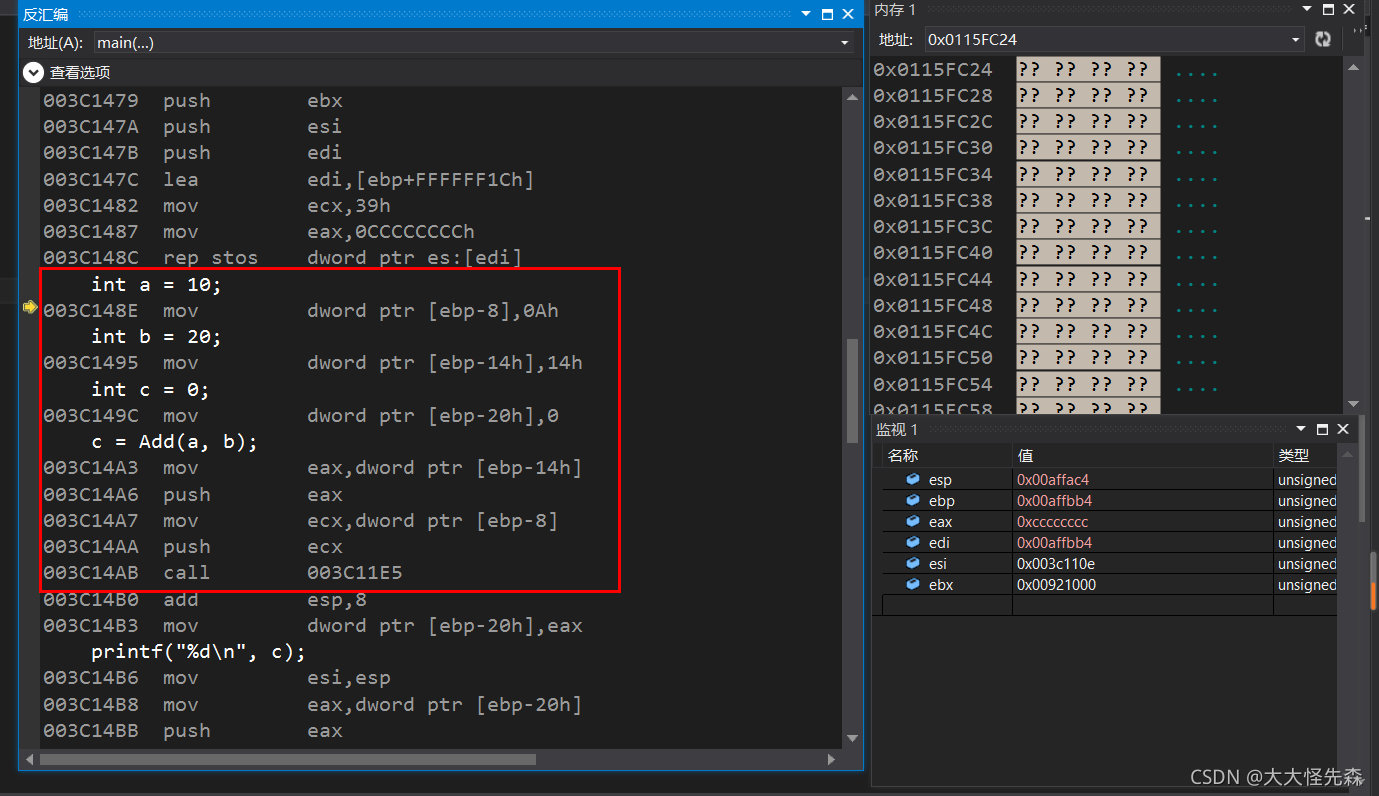The image size is (1379, 796).
Task: Click ebp value 0x00affbb4
Action: (x=1054, y=501)
